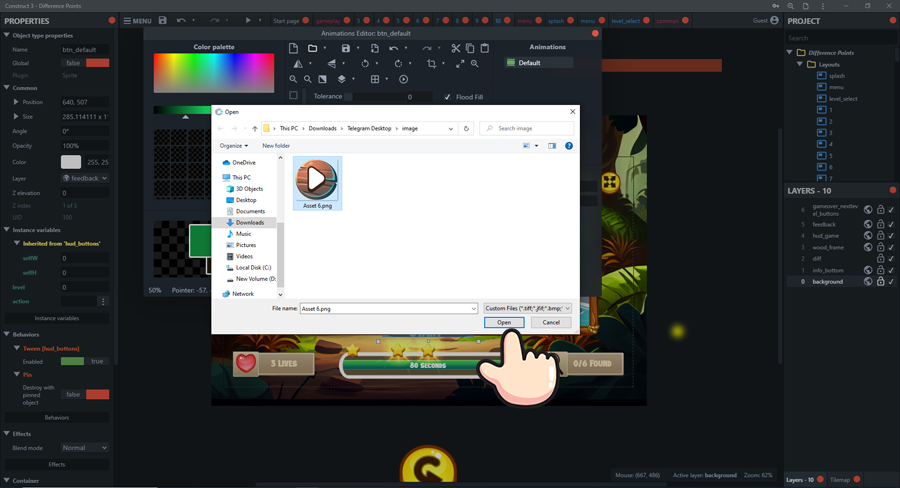Click the preview animation play icon
This screenshot has height=488, width=900.
point(404,79)
